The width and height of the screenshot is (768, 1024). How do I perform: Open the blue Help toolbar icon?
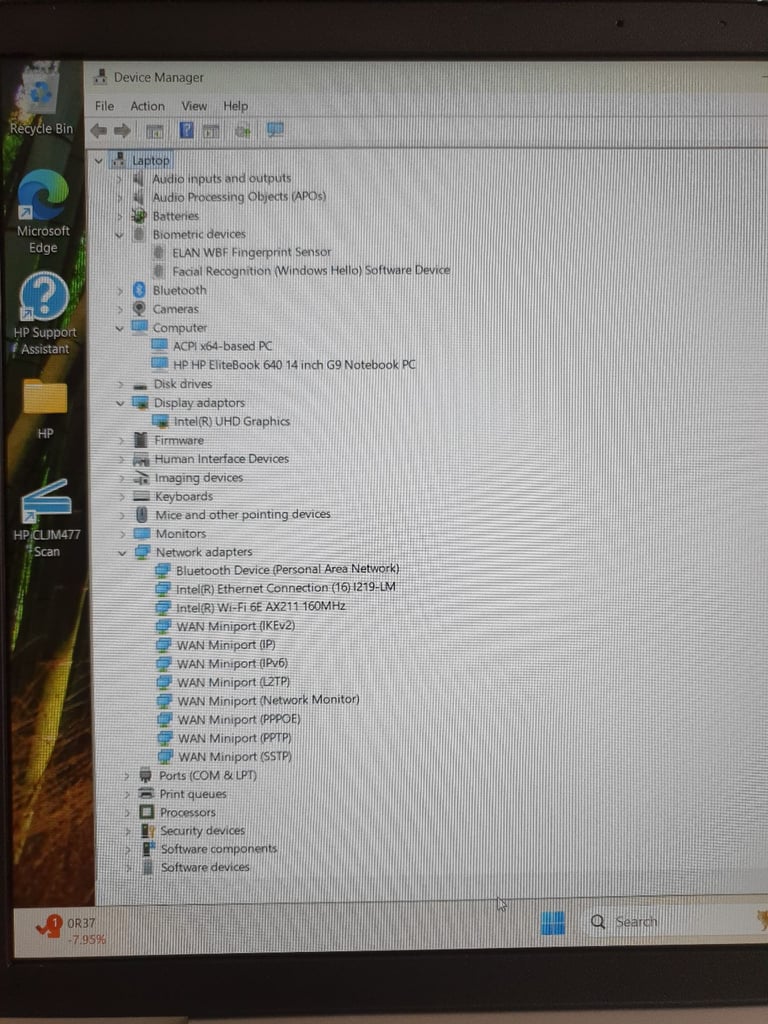(187, 130)
